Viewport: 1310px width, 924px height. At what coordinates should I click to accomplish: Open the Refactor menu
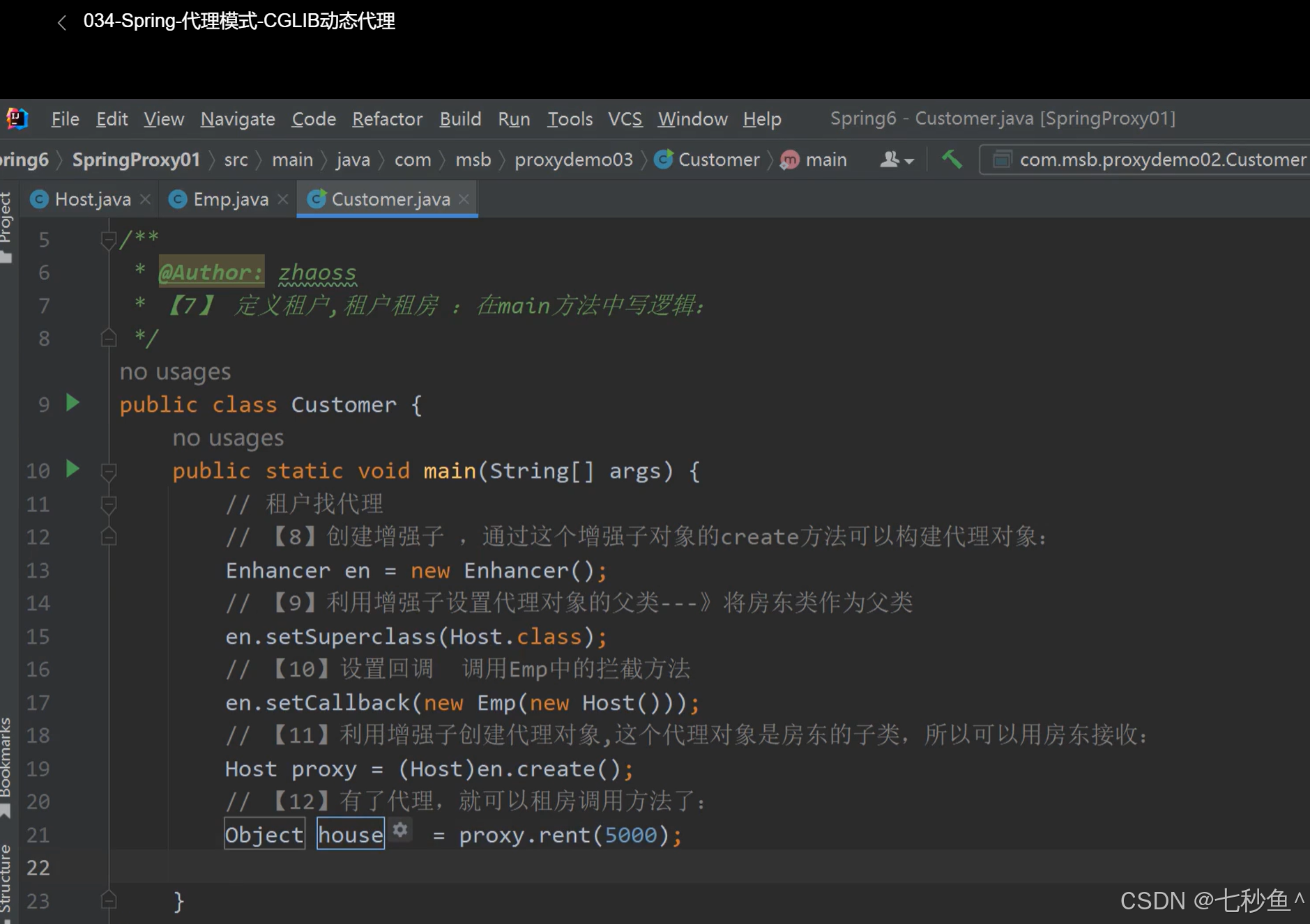388,118
